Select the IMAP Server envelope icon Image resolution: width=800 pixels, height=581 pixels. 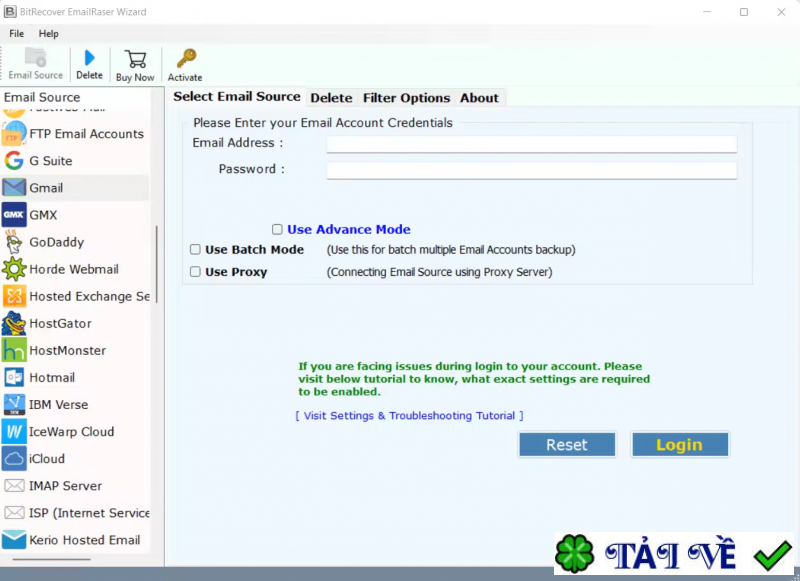pos(14,486)
